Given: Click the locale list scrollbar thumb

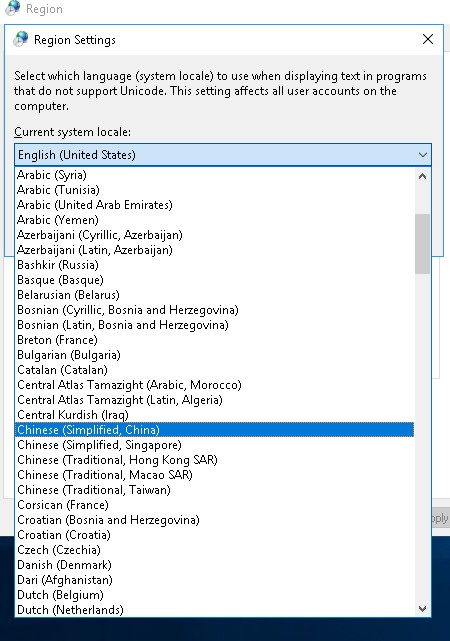Looking at the screenshot, I should pos(423,244).
